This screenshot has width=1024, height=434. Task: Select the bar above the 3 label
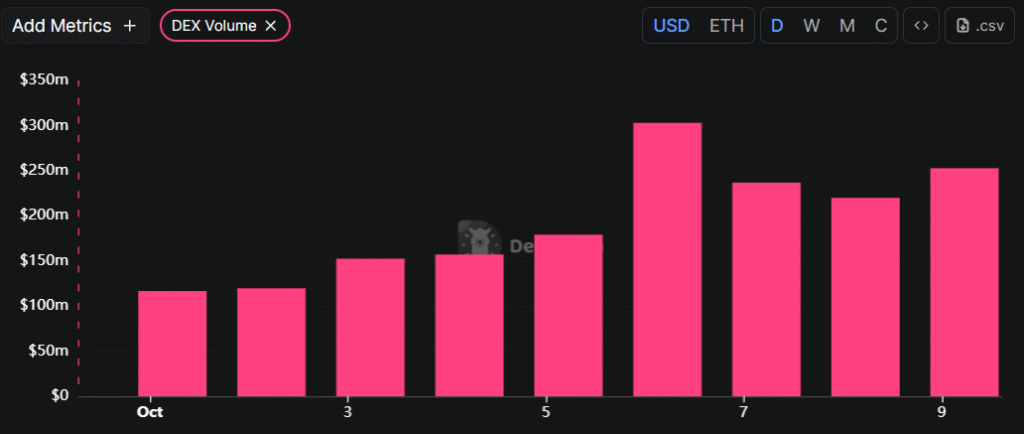pyautogui.click(x=370, y=327)
